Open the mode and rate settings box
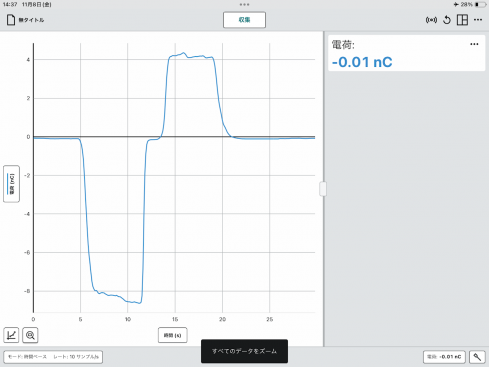490x367 pixels. click(53, 357)
